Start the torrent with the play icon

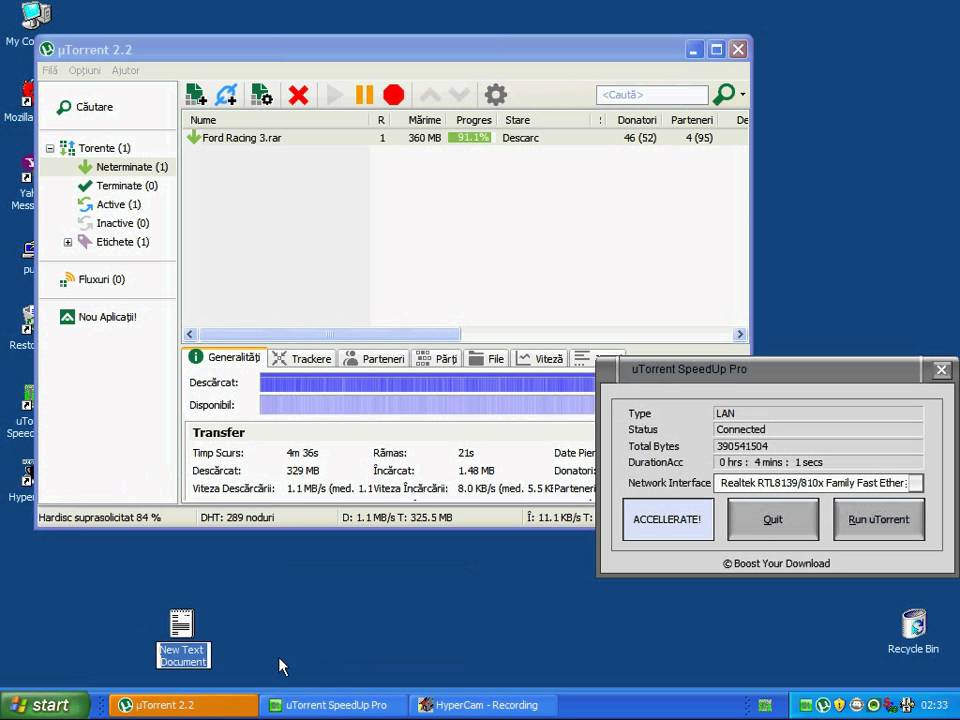point(334,95)
